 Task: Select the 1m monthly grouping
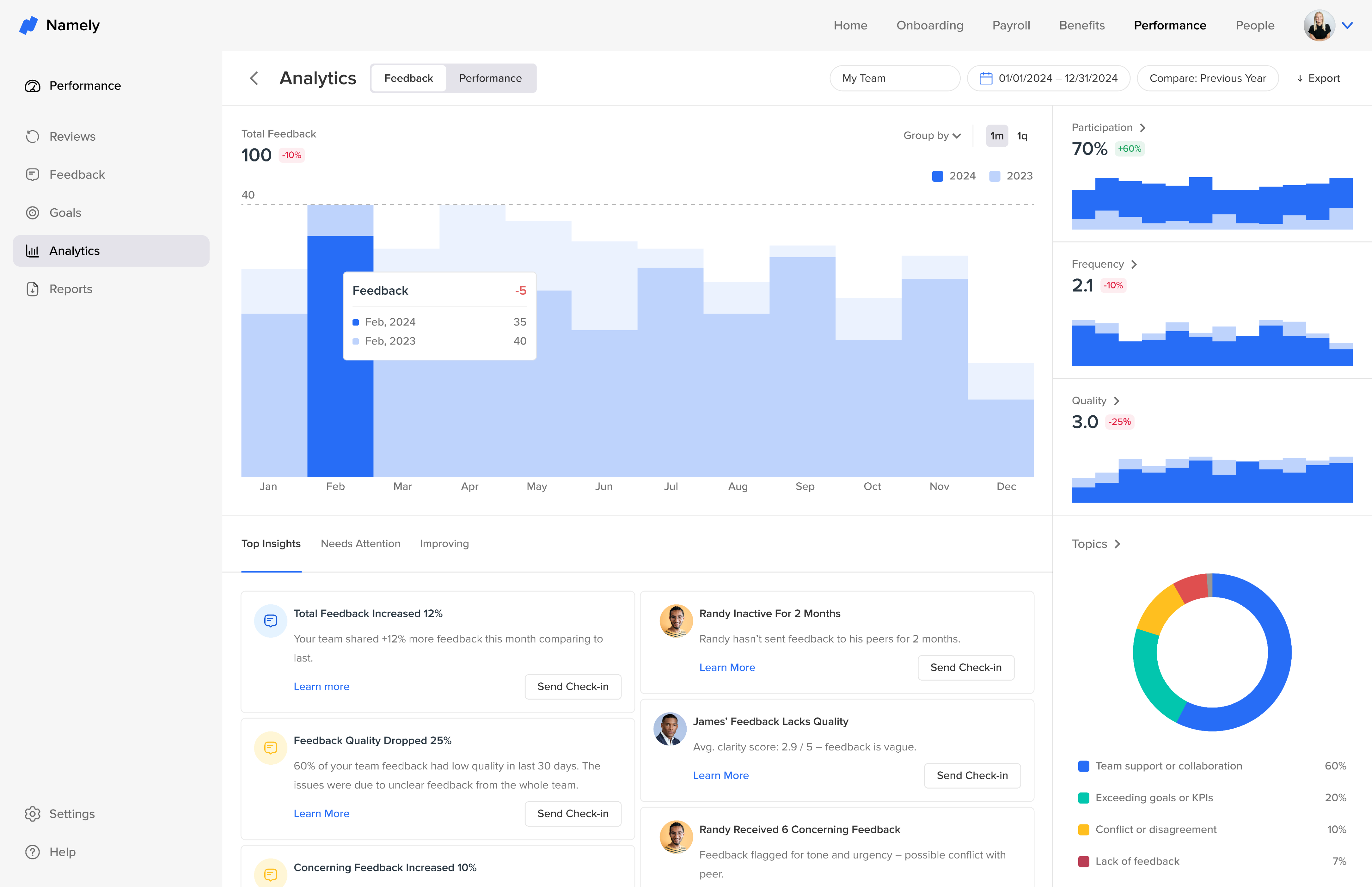point(997,136)
